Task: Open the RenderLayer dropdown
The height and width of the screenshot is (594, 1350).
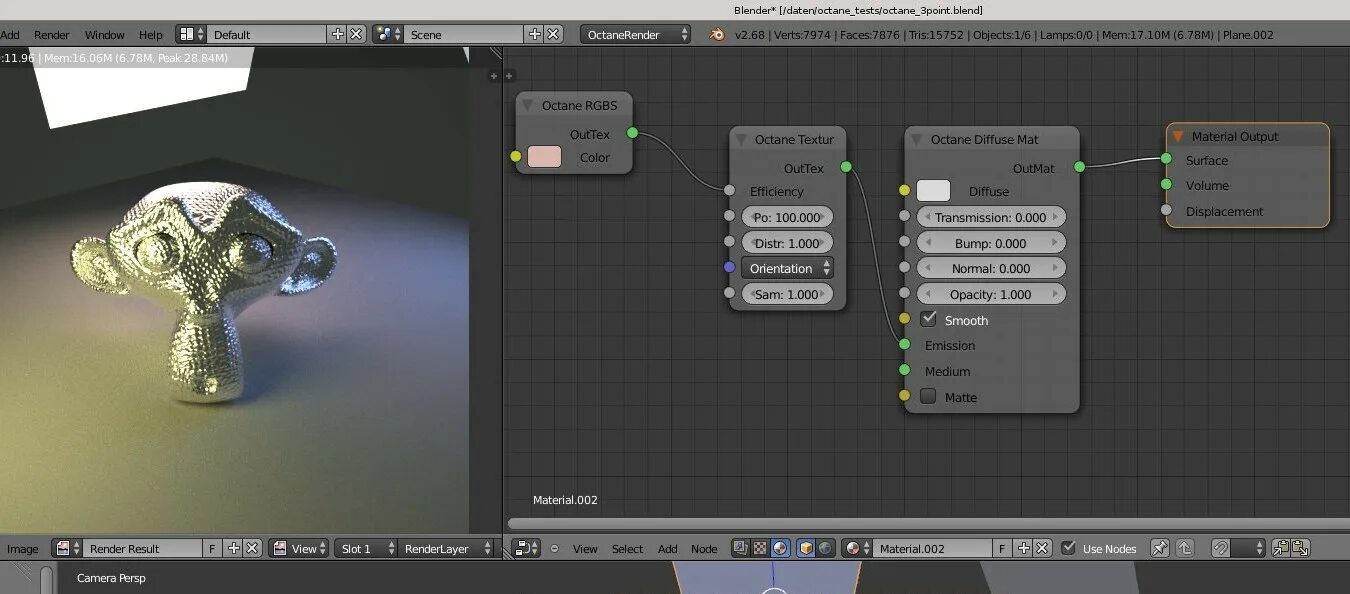Action: 446,548
